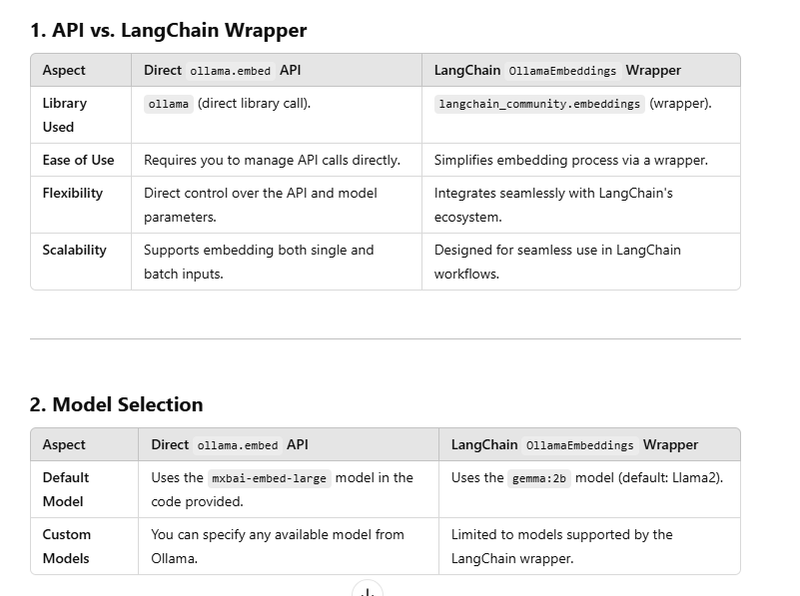Click 'OllamaEmbeddings' code in Model Selection header
This screenshot has width=800, height=596.
click(580, 445)
